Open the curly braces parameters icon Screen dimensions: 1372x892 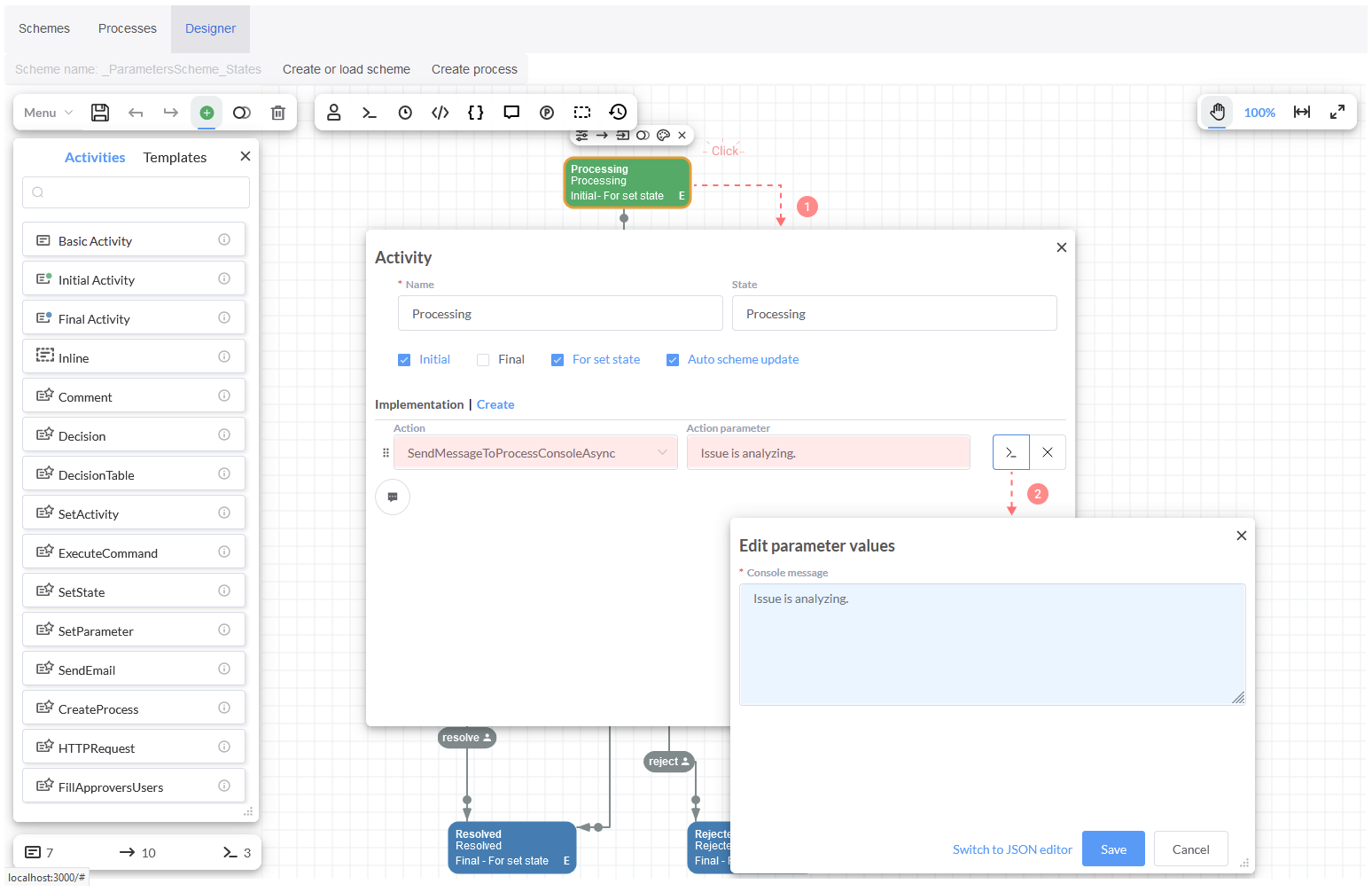tap(476, 113)
